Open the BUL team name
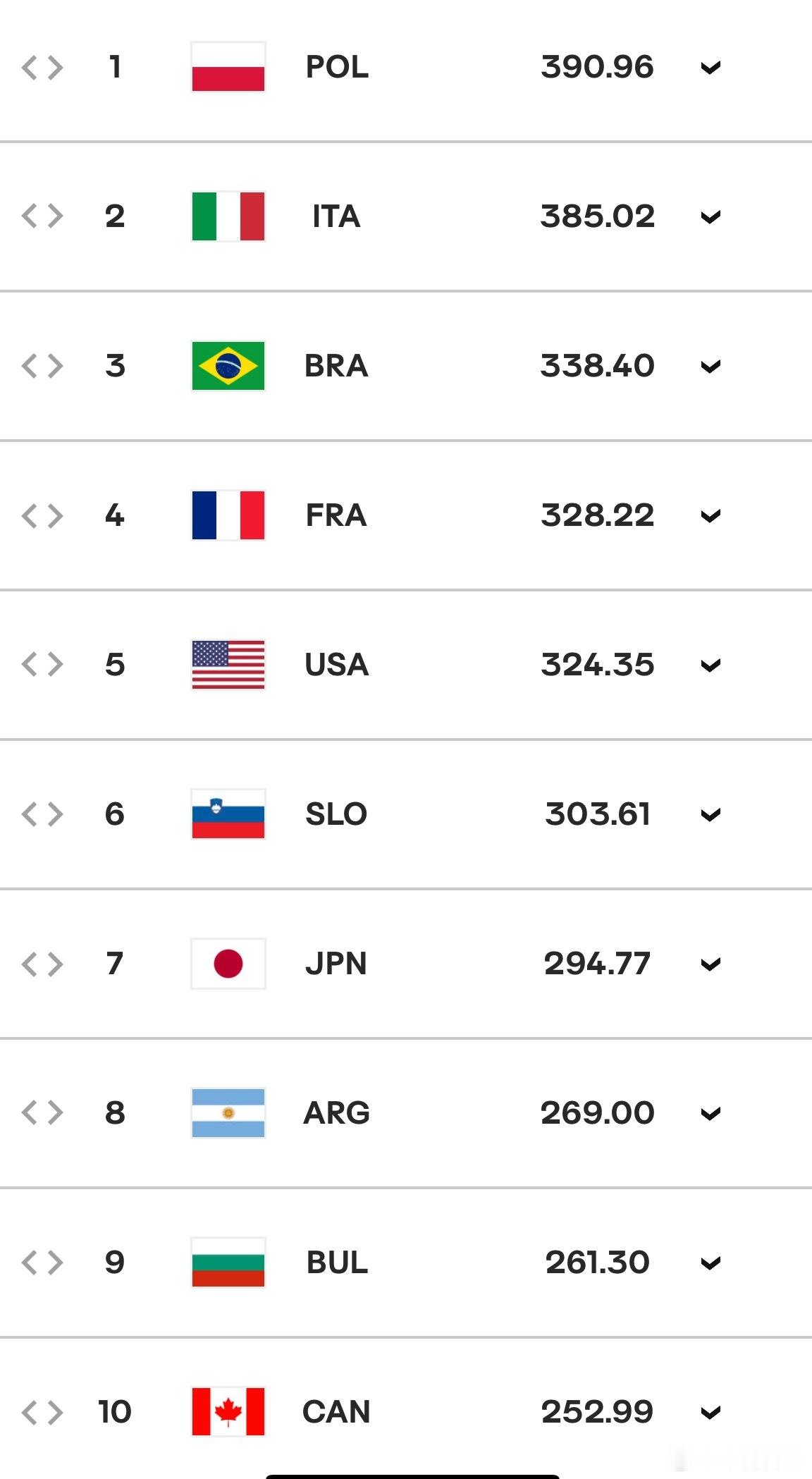This screenshot has width=812, height=1479. [337, 1263]
